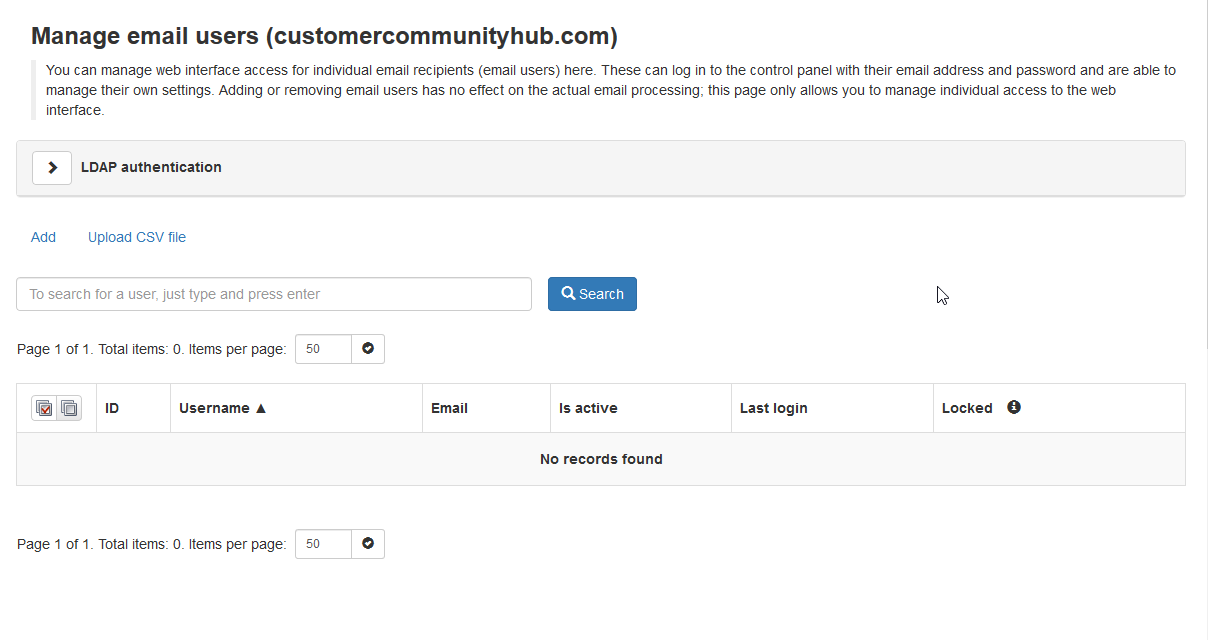Focus the user search text field
The image size is (1208, 640).
pyautogui.click(x=274, y=294)
